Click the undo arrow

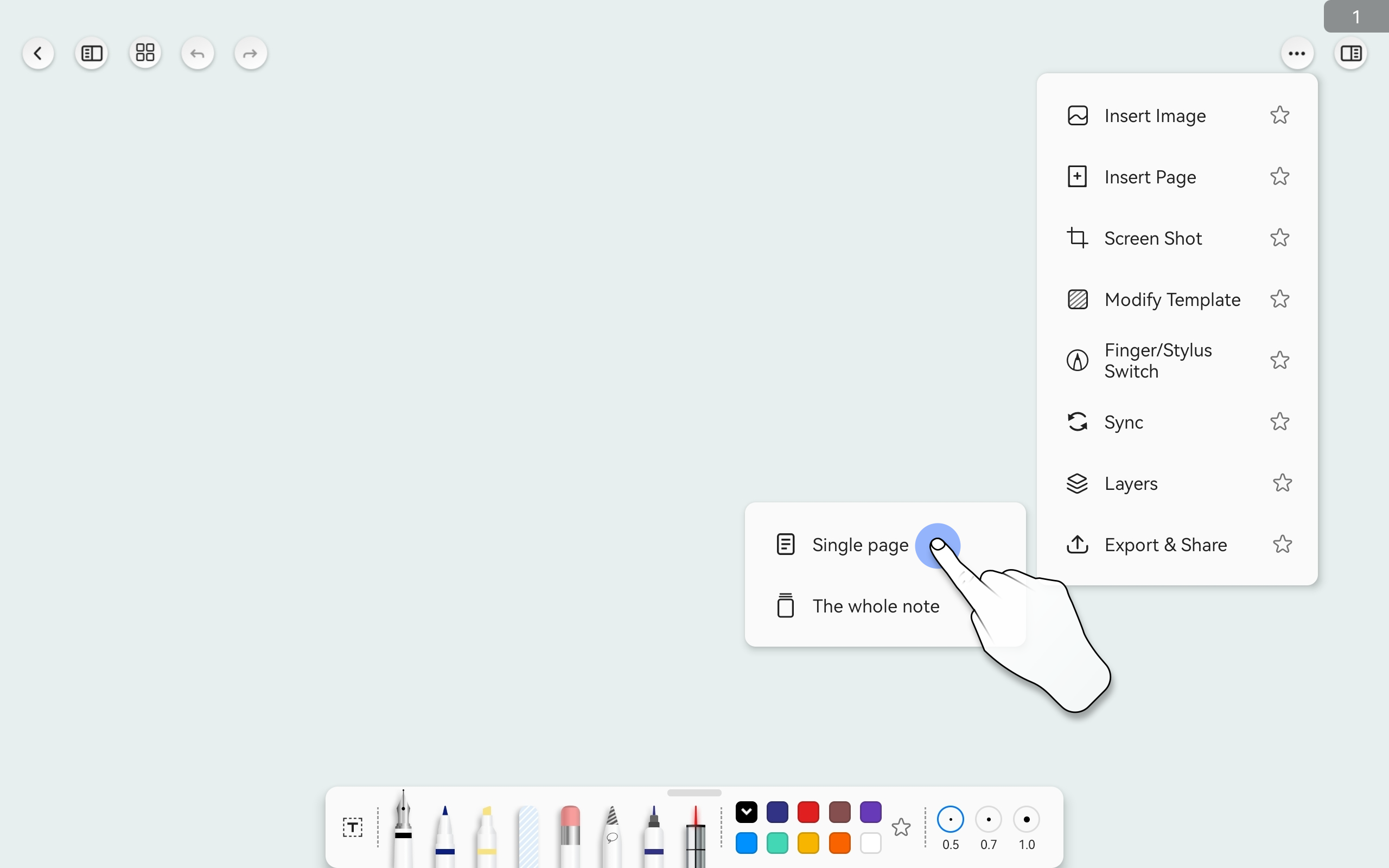pyautogui.click(x=197, y=53)
